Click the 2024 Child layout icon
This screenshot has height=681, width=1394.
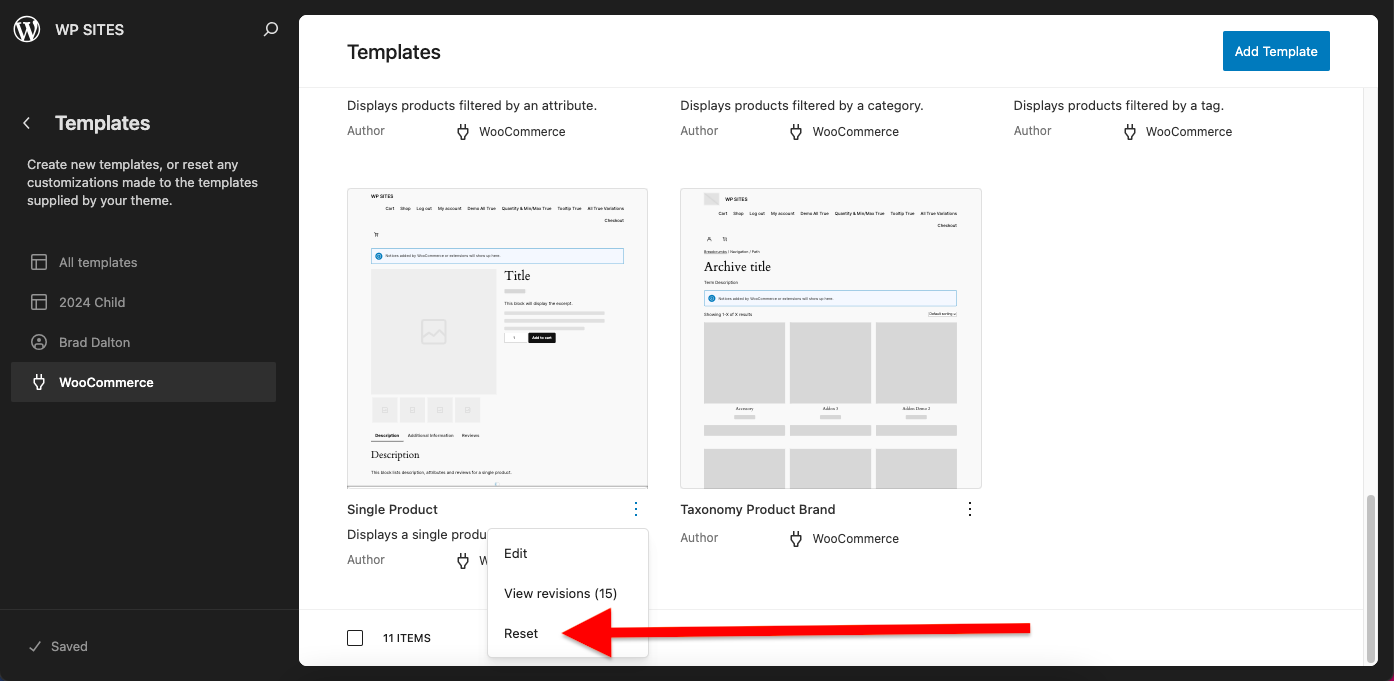(39, 302)
